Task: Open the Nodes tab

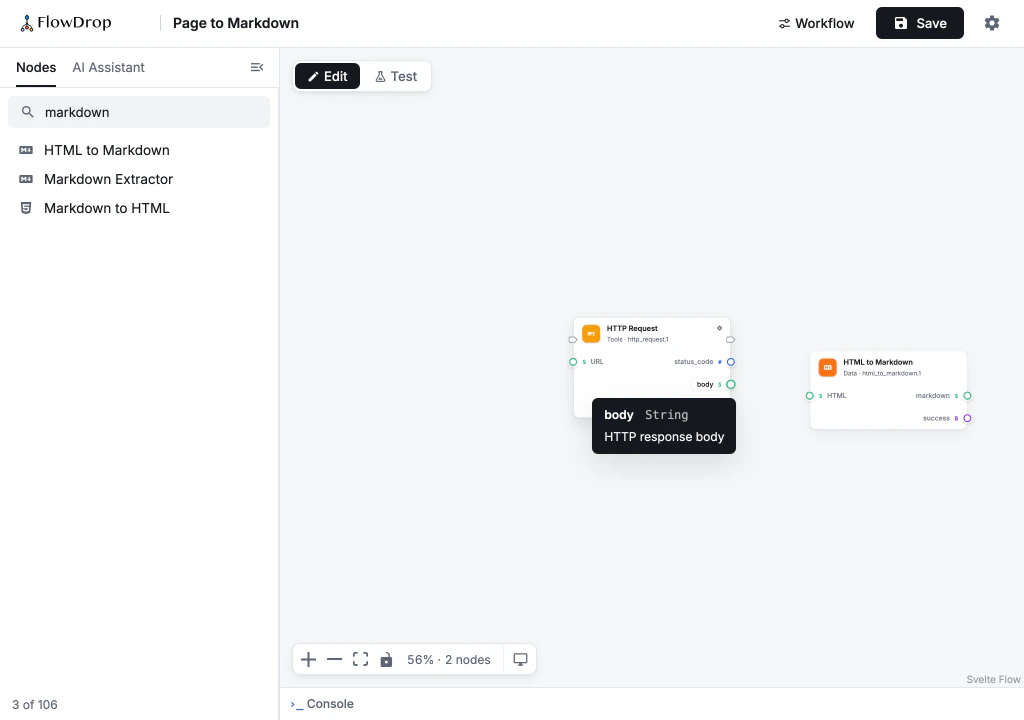Action: [36, 67]
